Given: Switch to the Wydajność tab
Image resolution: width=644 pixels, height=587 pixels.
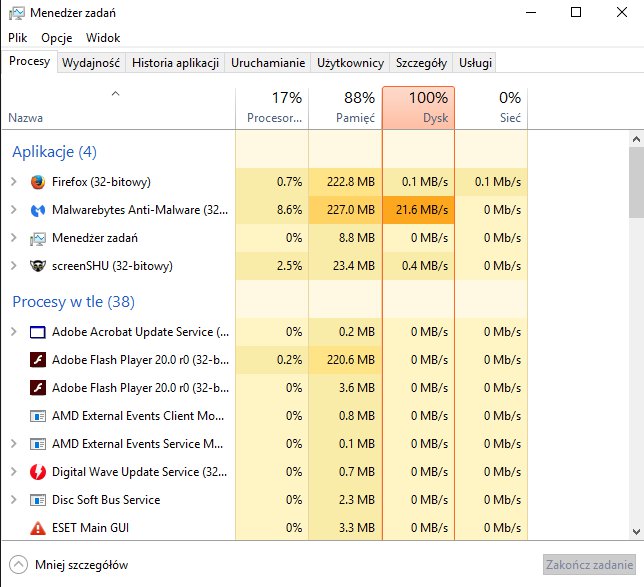Looking at the screenshot, I should 91,63.
